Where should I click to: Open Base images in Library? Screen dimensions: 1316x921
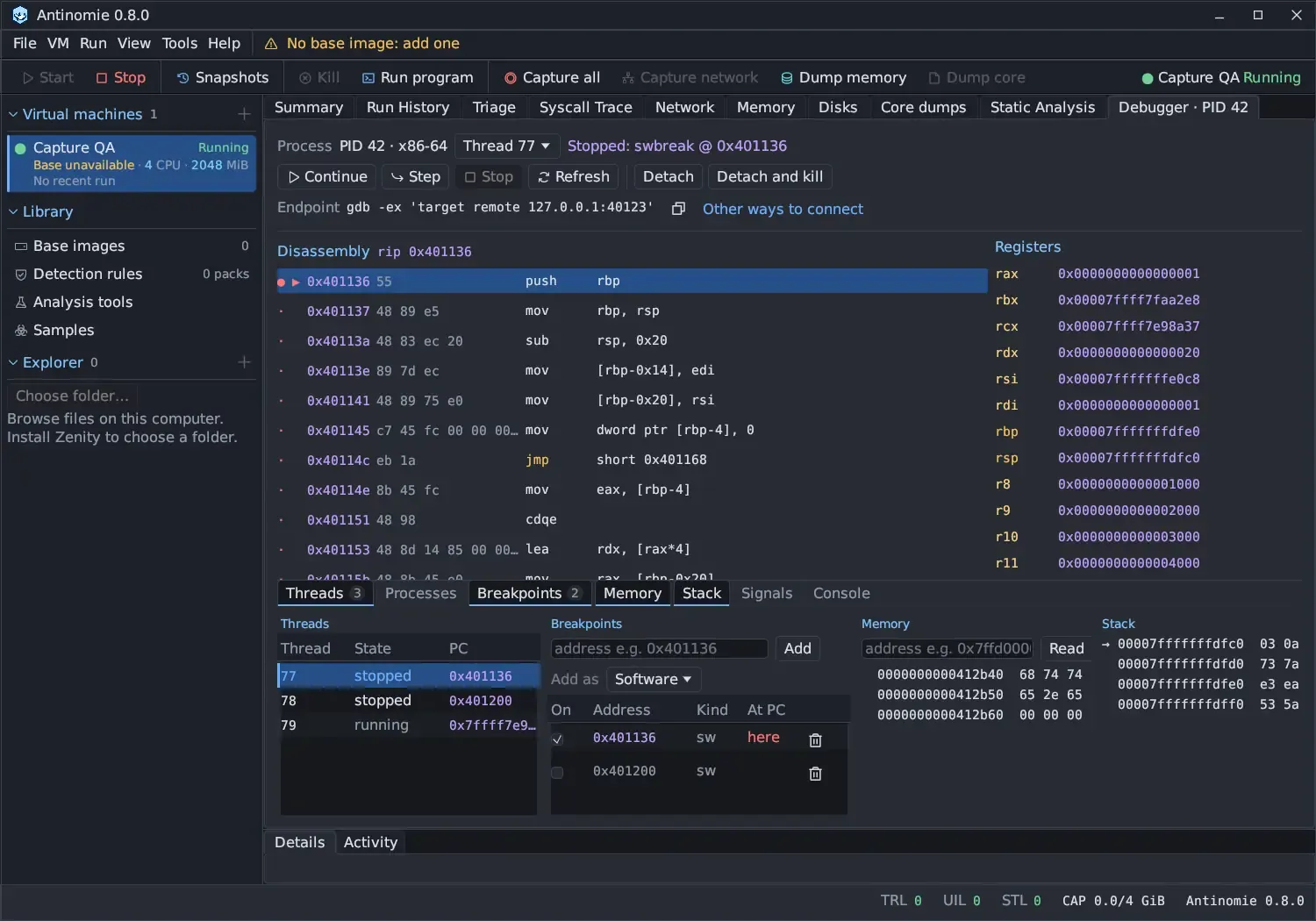click(132, 246)
